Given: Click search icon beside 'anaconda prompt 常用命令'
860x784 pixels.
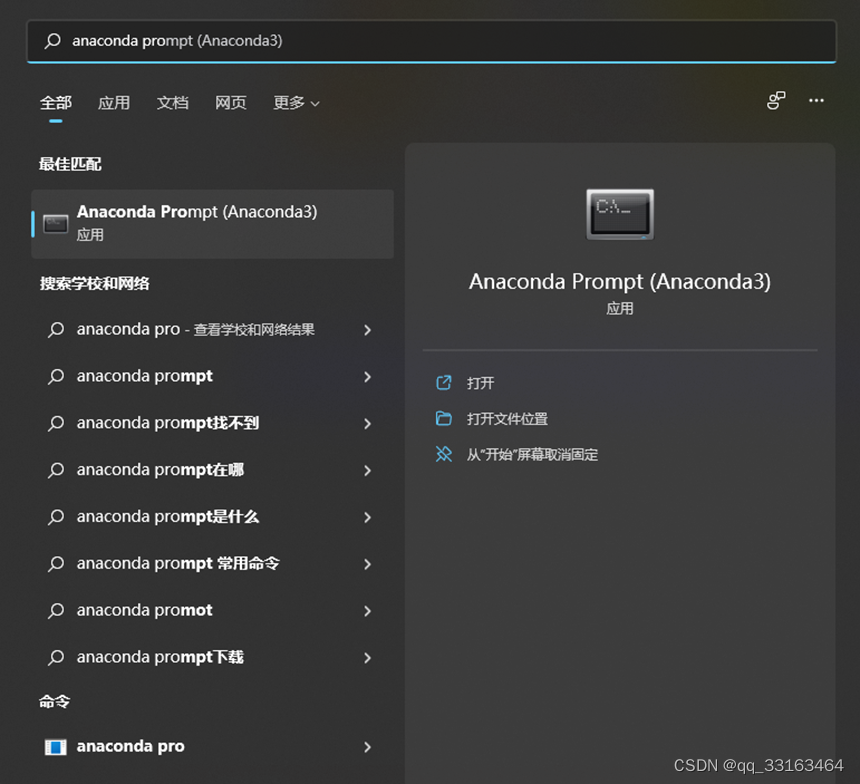Looking at the screenshot, I should 56,564.
